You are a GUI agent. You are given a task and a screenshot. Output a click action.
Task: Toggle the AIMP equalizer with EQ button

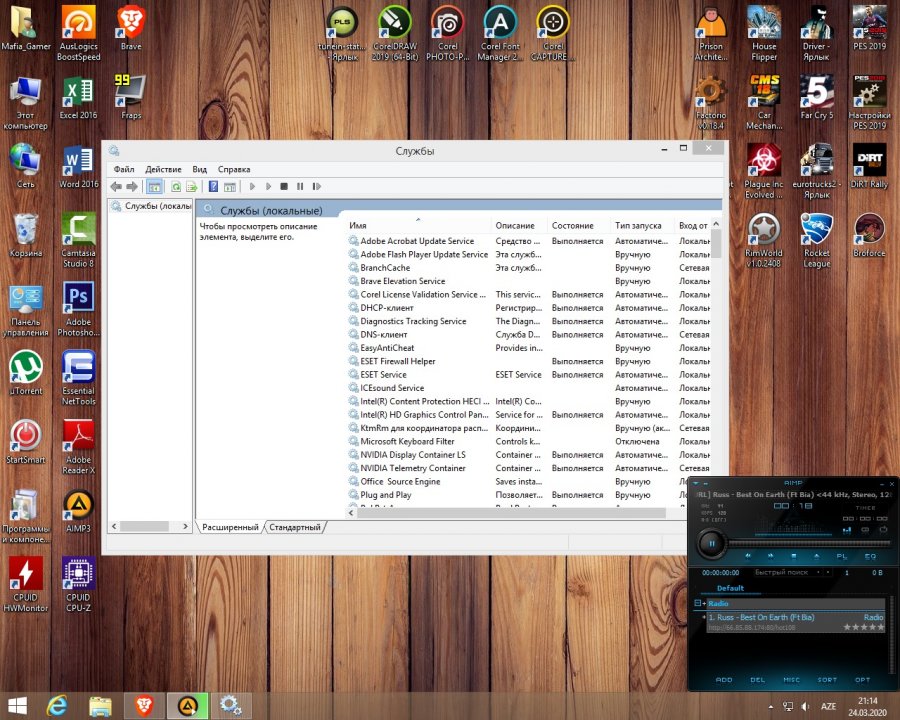870,555
